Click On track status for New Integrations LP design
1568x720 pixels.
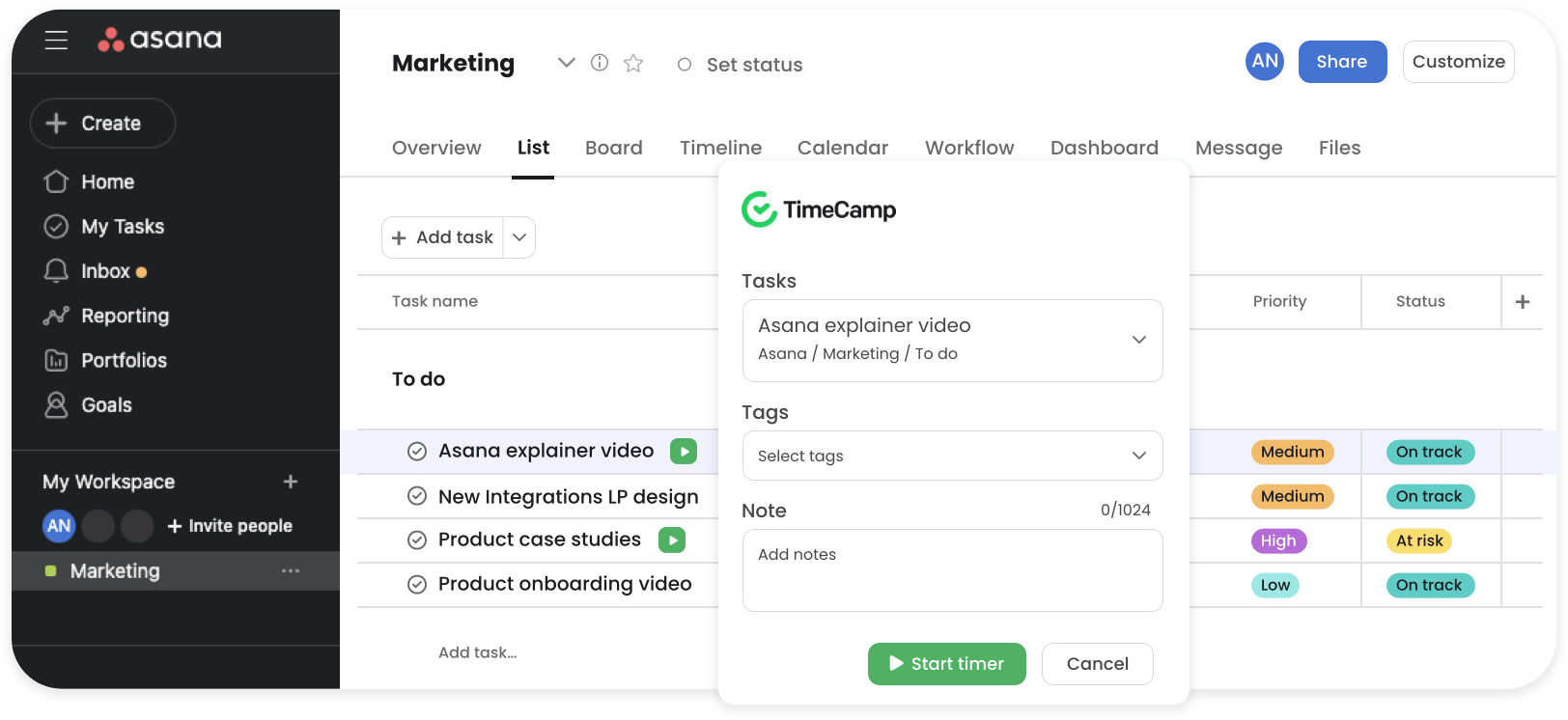1430,496
